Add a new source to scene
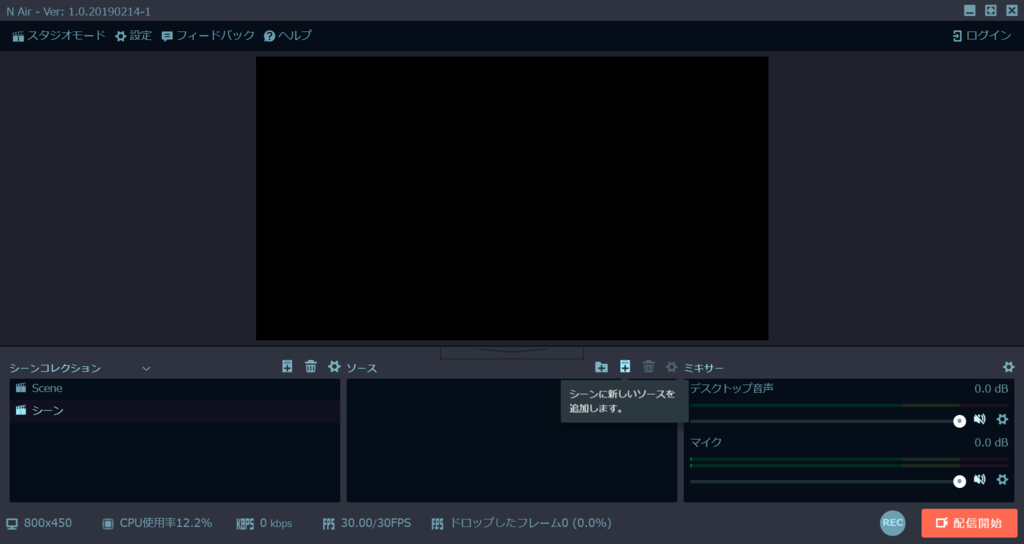This screenshot has height=544, width=1024. [x=625, y=366]
